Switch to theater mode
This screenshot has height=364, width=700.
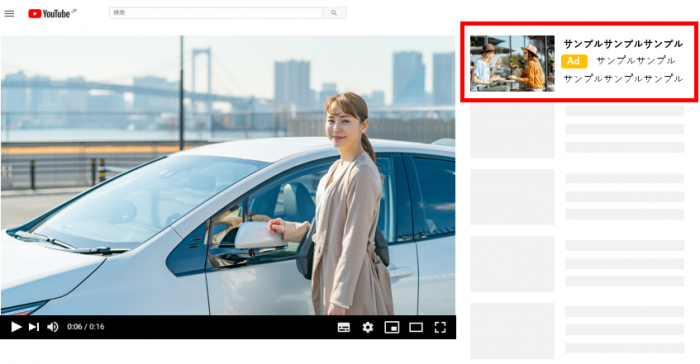(416, 327)
